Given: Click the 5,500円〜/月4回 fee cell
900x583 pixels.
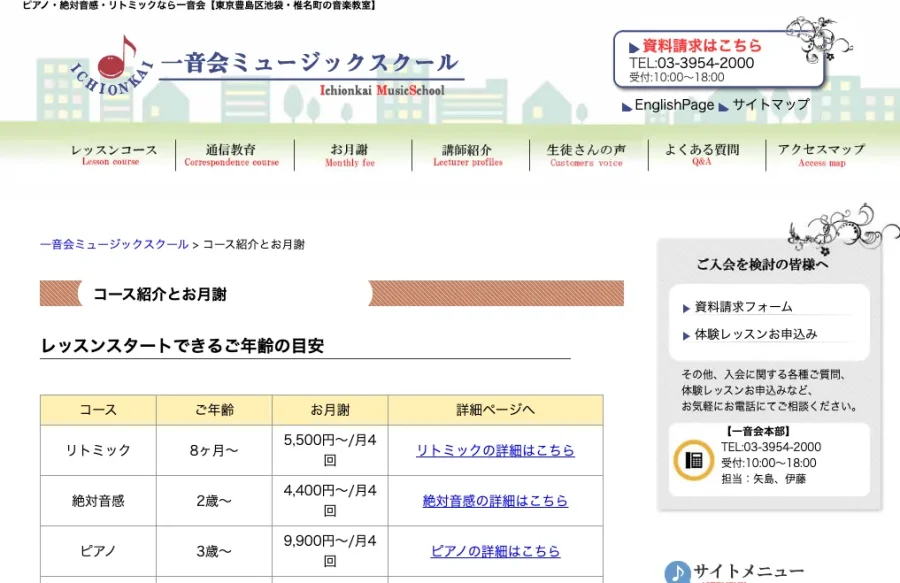Looking at the screenshot, I should (330, 450).
